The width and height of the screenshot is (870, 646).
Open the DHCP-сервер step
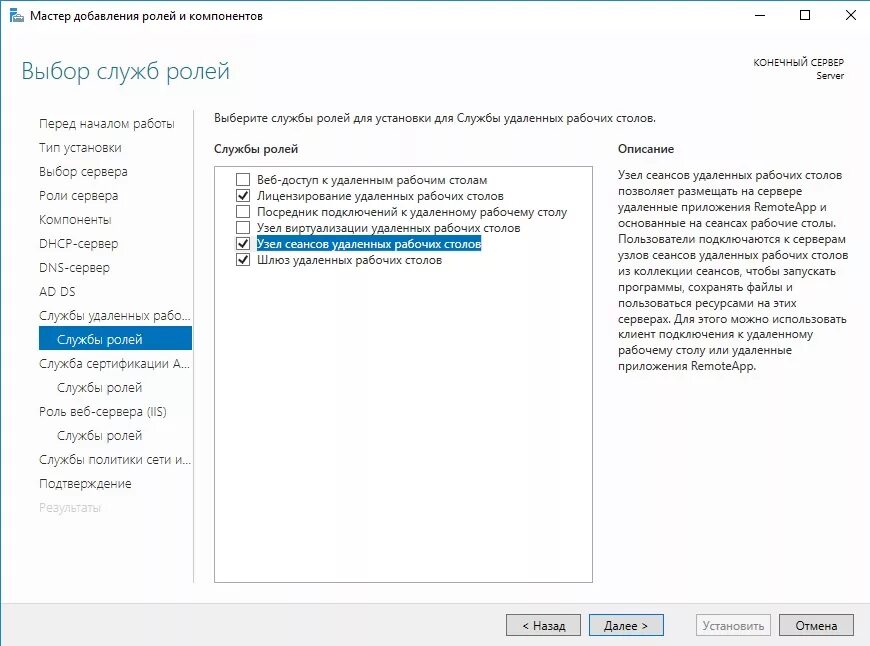(x=78, y=244)
